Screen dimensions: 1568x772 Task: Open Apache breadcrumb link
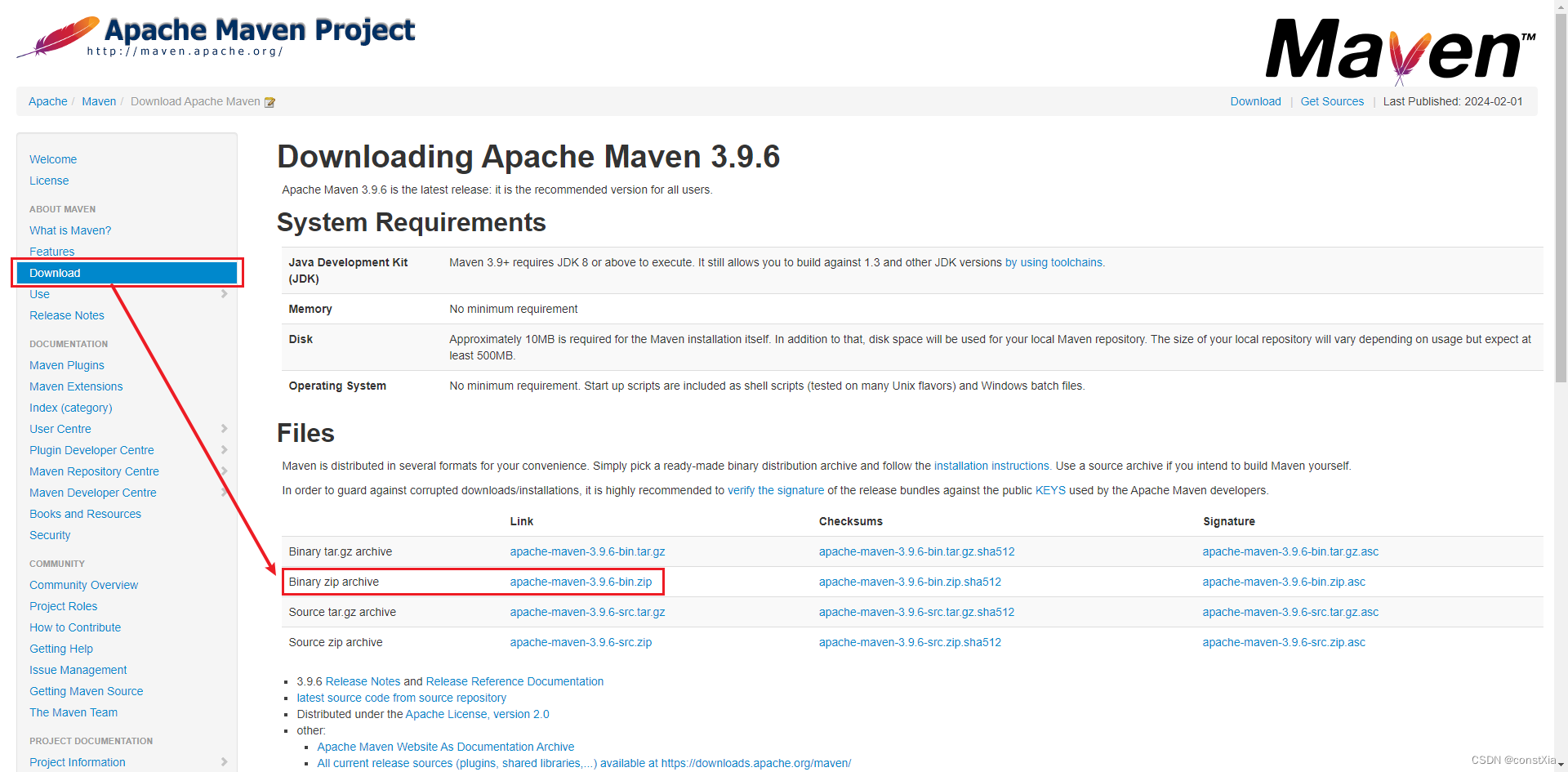pos(48,101)
